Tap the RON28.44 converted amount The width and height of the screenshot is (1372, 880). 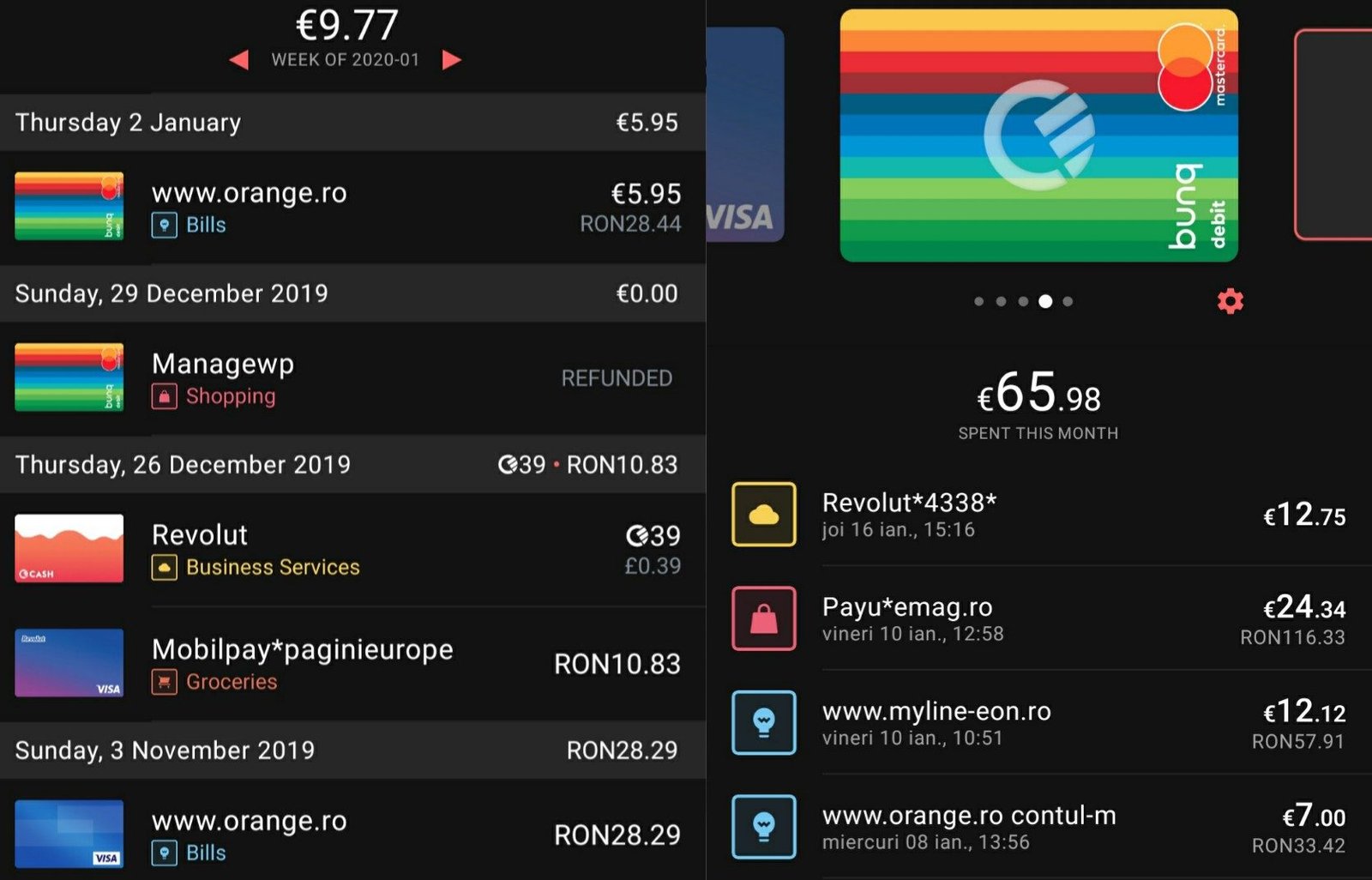pos(630,224)
